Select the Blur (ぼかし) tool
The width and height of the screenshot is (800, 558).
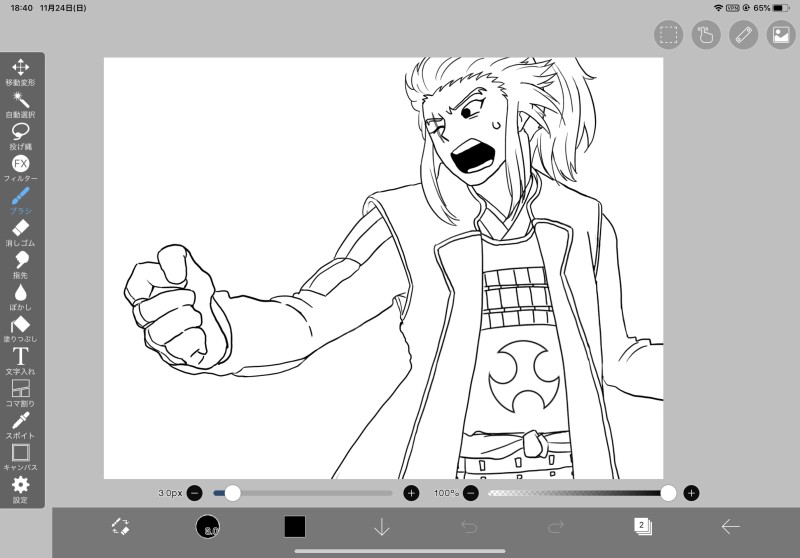click(x=20, y=297)
